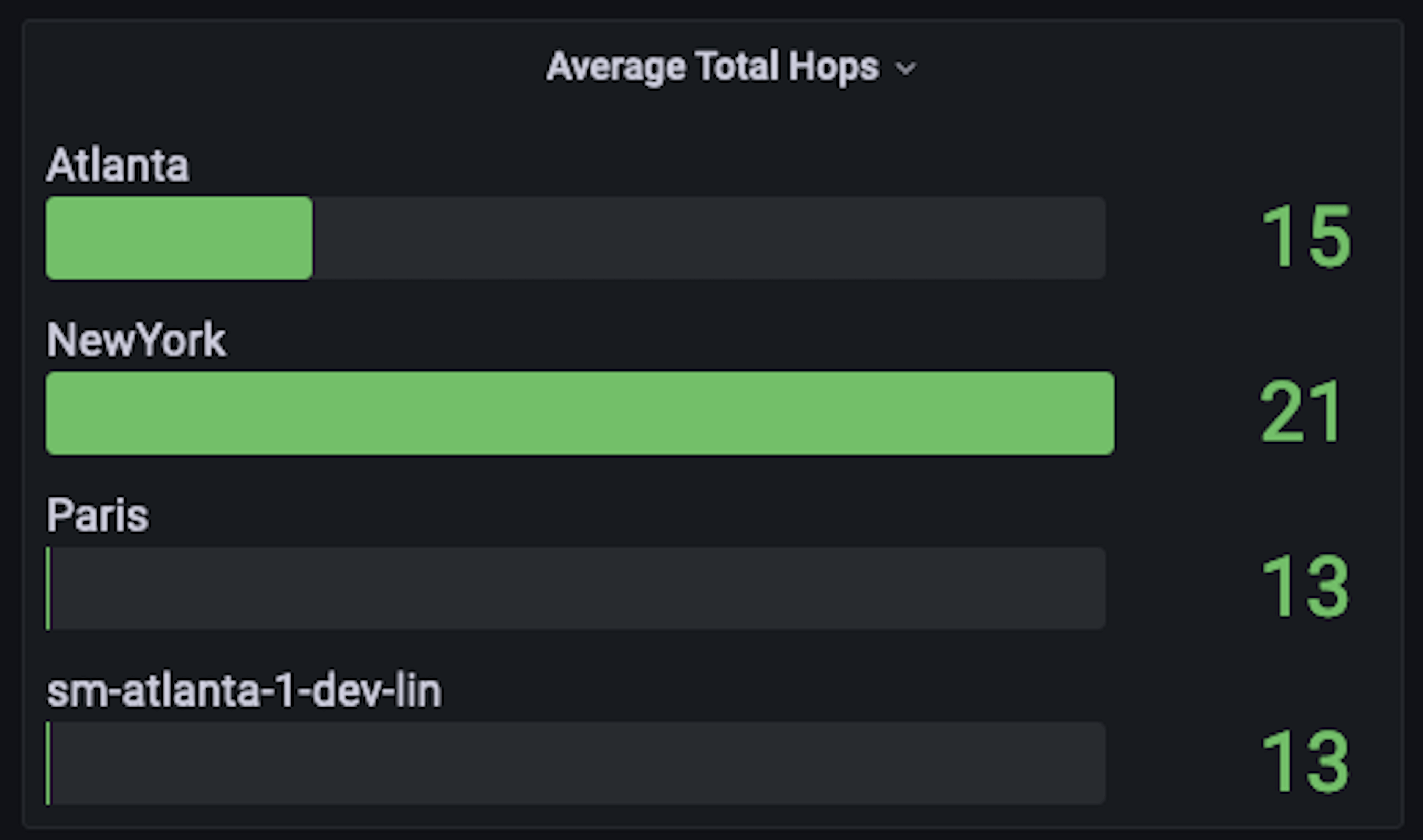Viewport: 1423px width, 840px height.
Task: Click the sm-atlanta-1-dev-lin value 13
Action: click(1306, 761)
